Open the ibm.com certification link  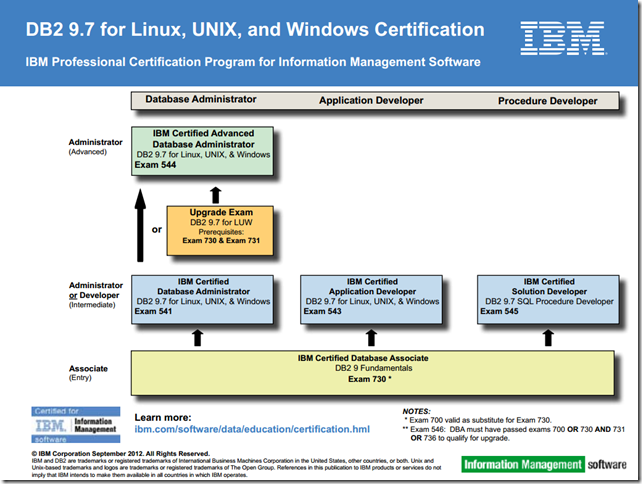pos(252,429)
